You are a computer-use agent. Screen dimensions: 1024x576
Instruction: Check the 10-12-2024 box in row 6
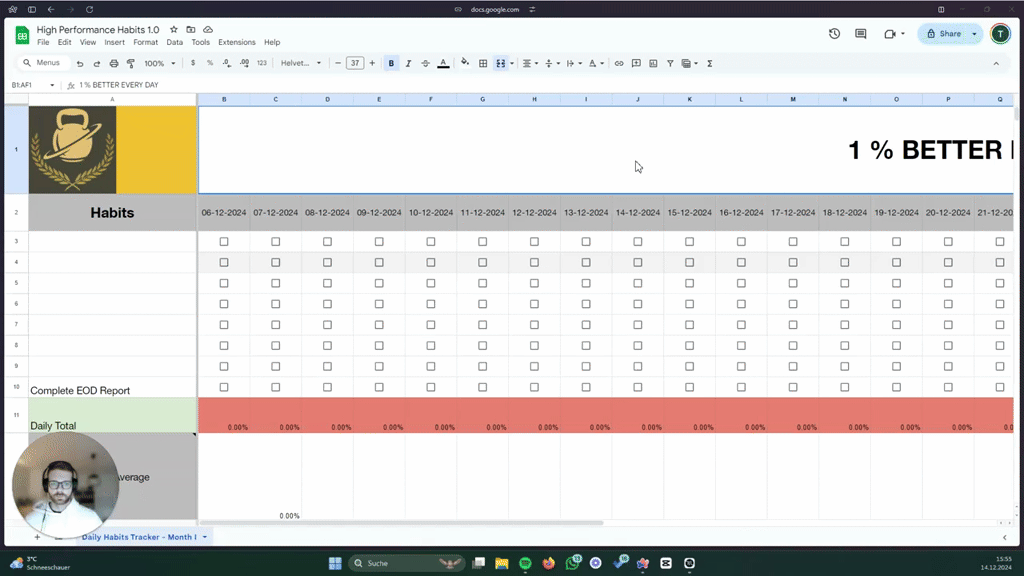pos(431,304)
